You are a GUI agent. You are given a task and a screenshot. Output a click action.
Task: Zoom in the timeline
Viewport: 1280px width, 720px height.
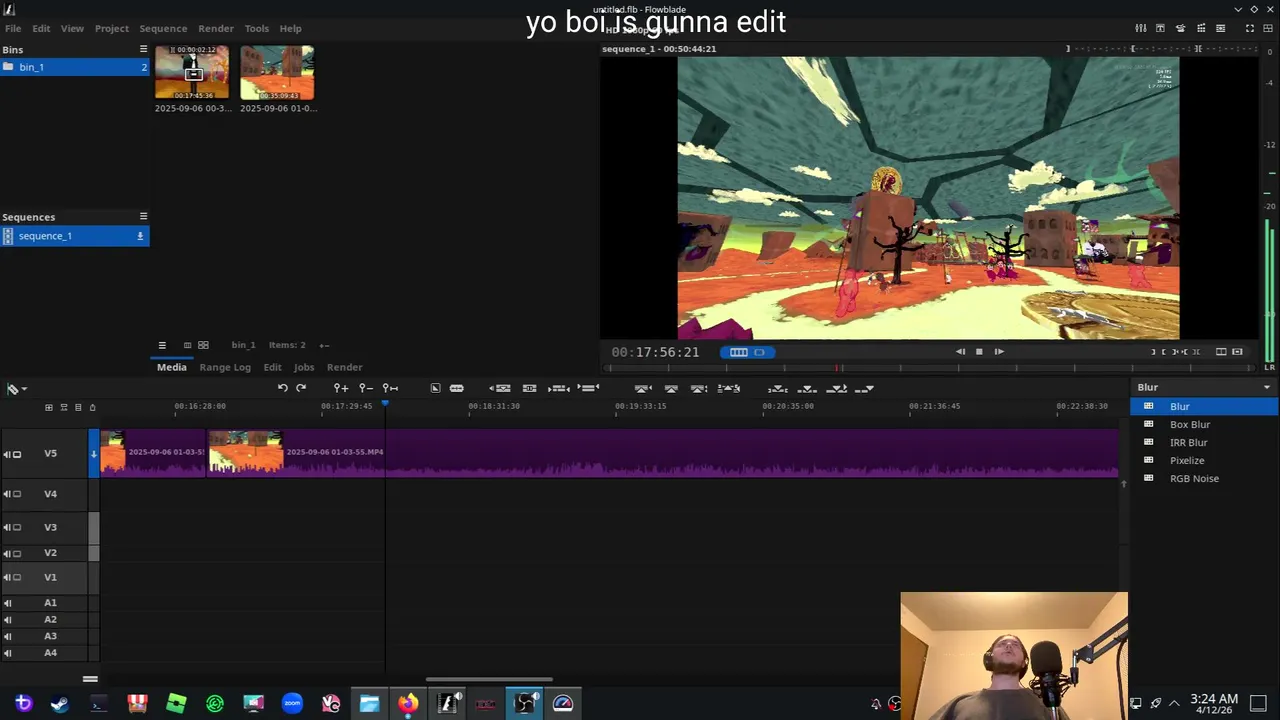(x=341, y=388)
